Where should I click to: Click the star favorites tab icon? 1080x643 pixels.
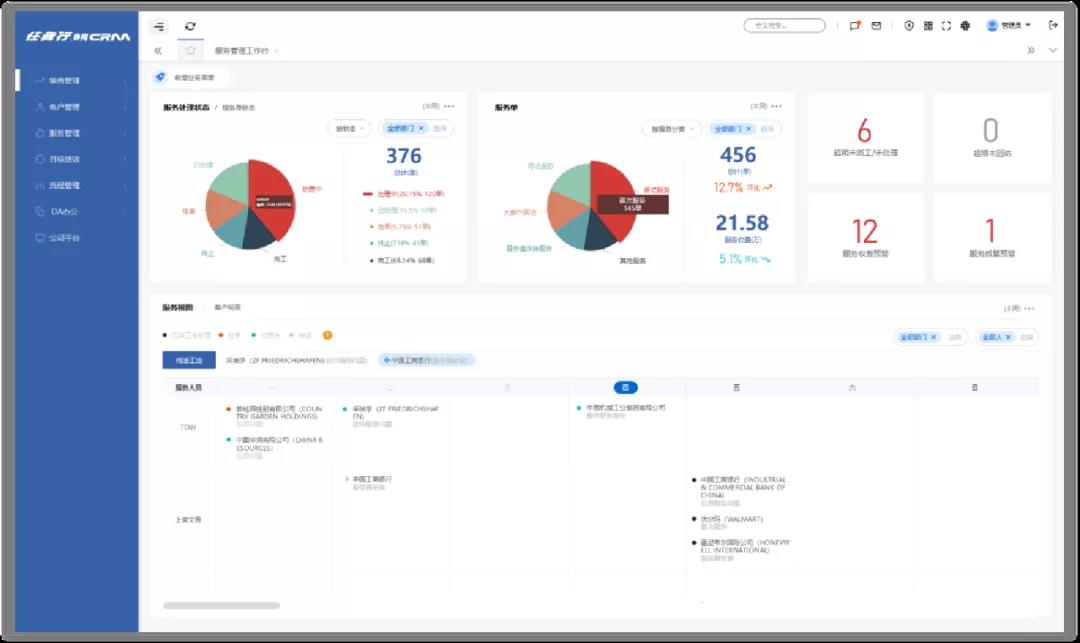point(191,50)
